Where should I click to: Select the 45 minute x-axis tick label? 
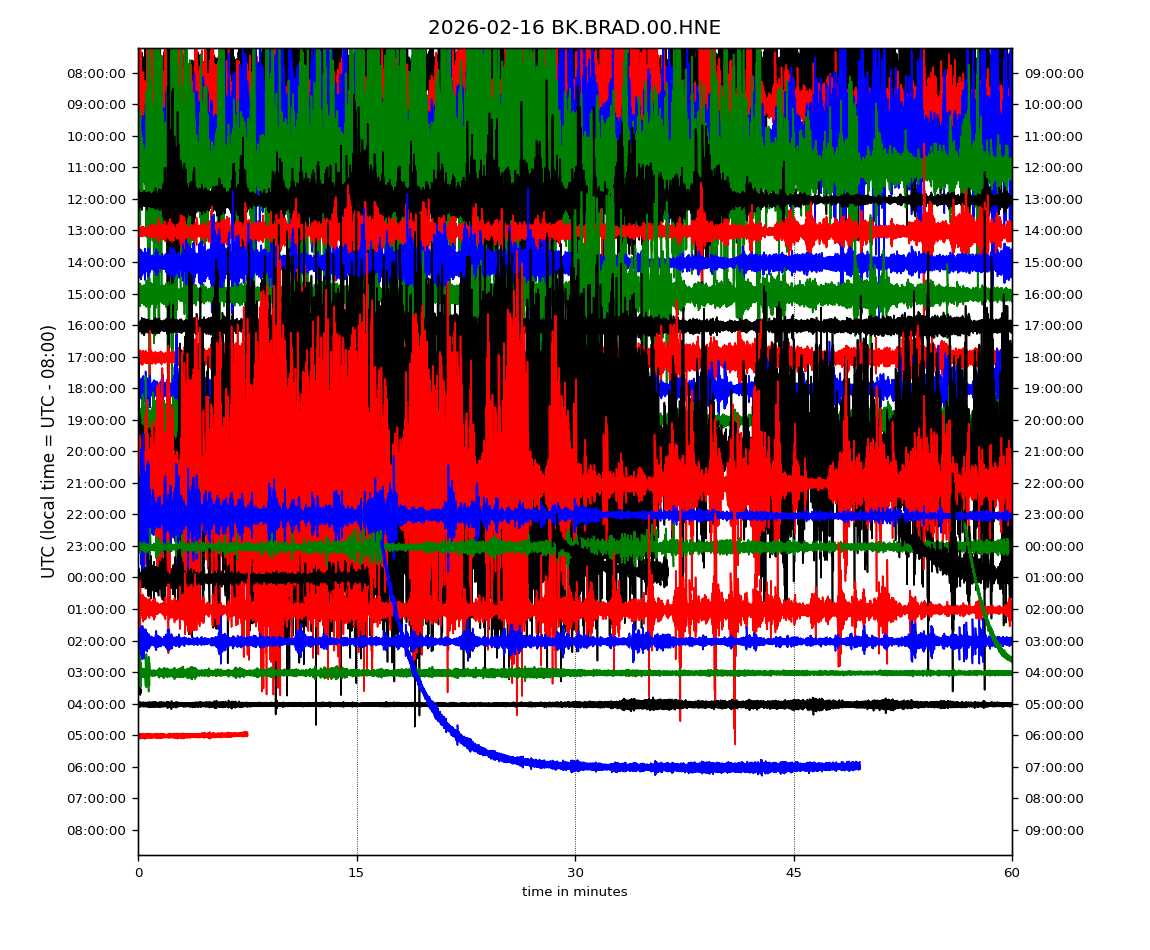coord(794,873)
